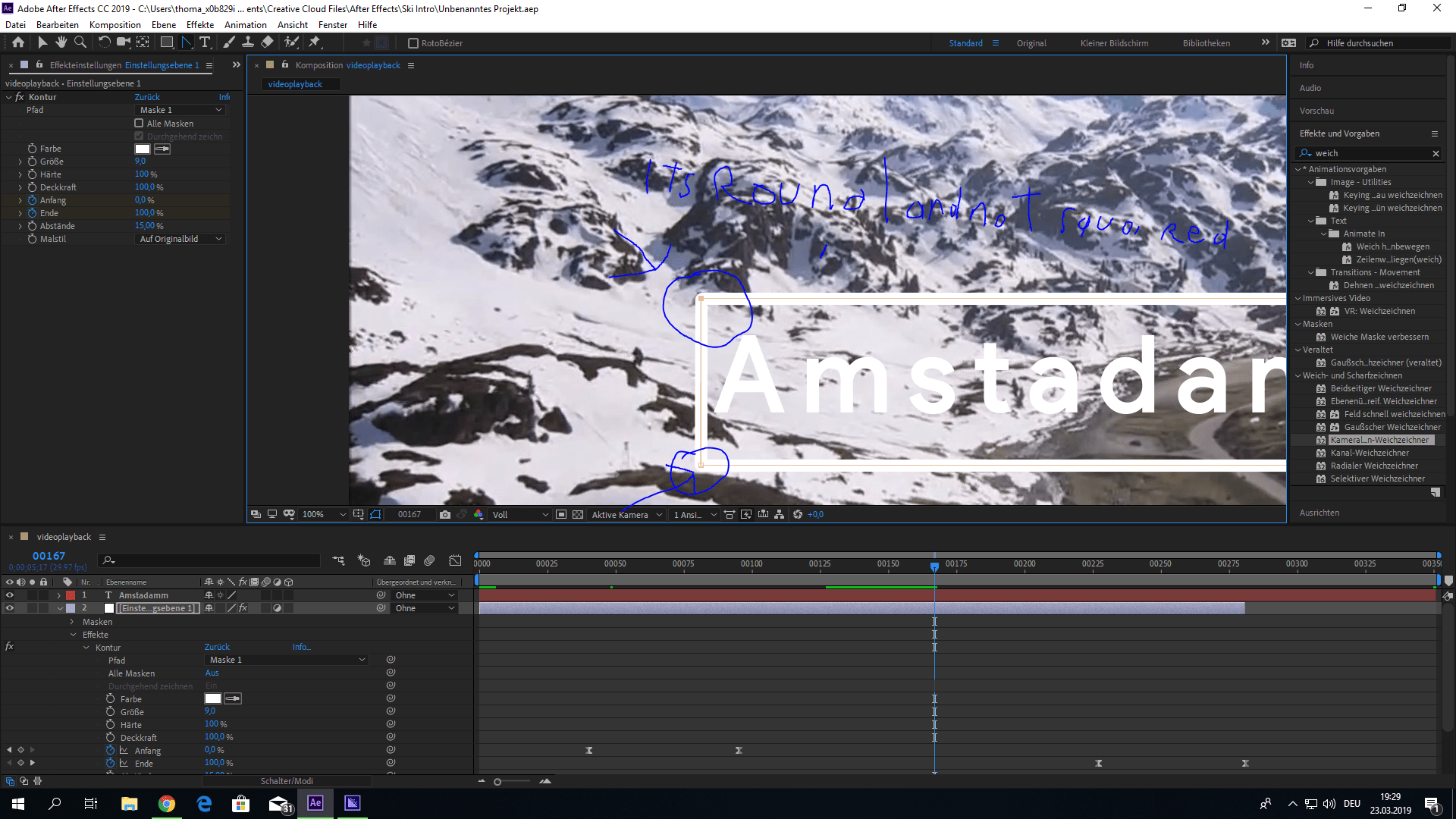
Task: Expand the Masken group in timeline
Action: click(73, 622)
